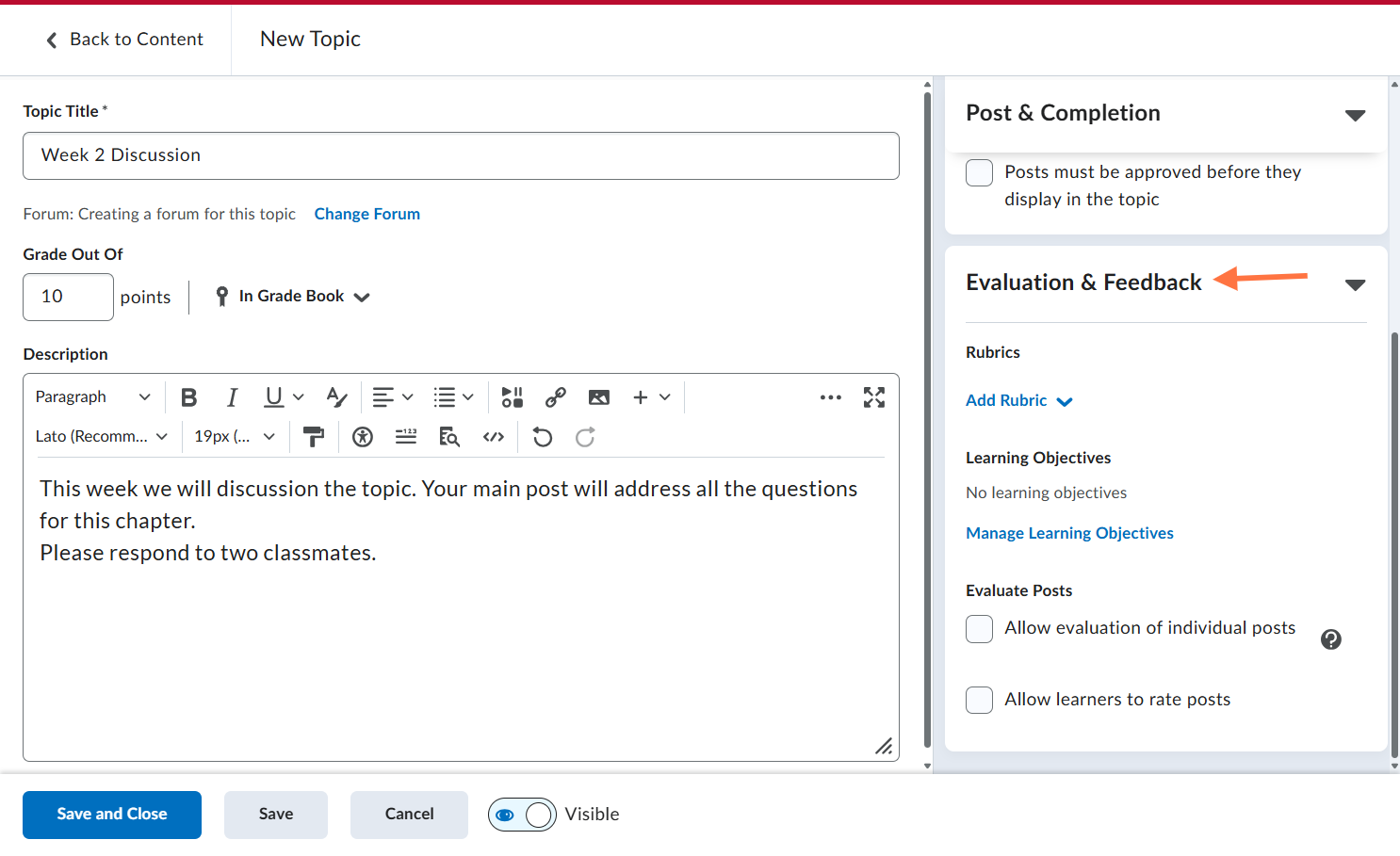Run the accessibility checker

(x=363, y=437)
